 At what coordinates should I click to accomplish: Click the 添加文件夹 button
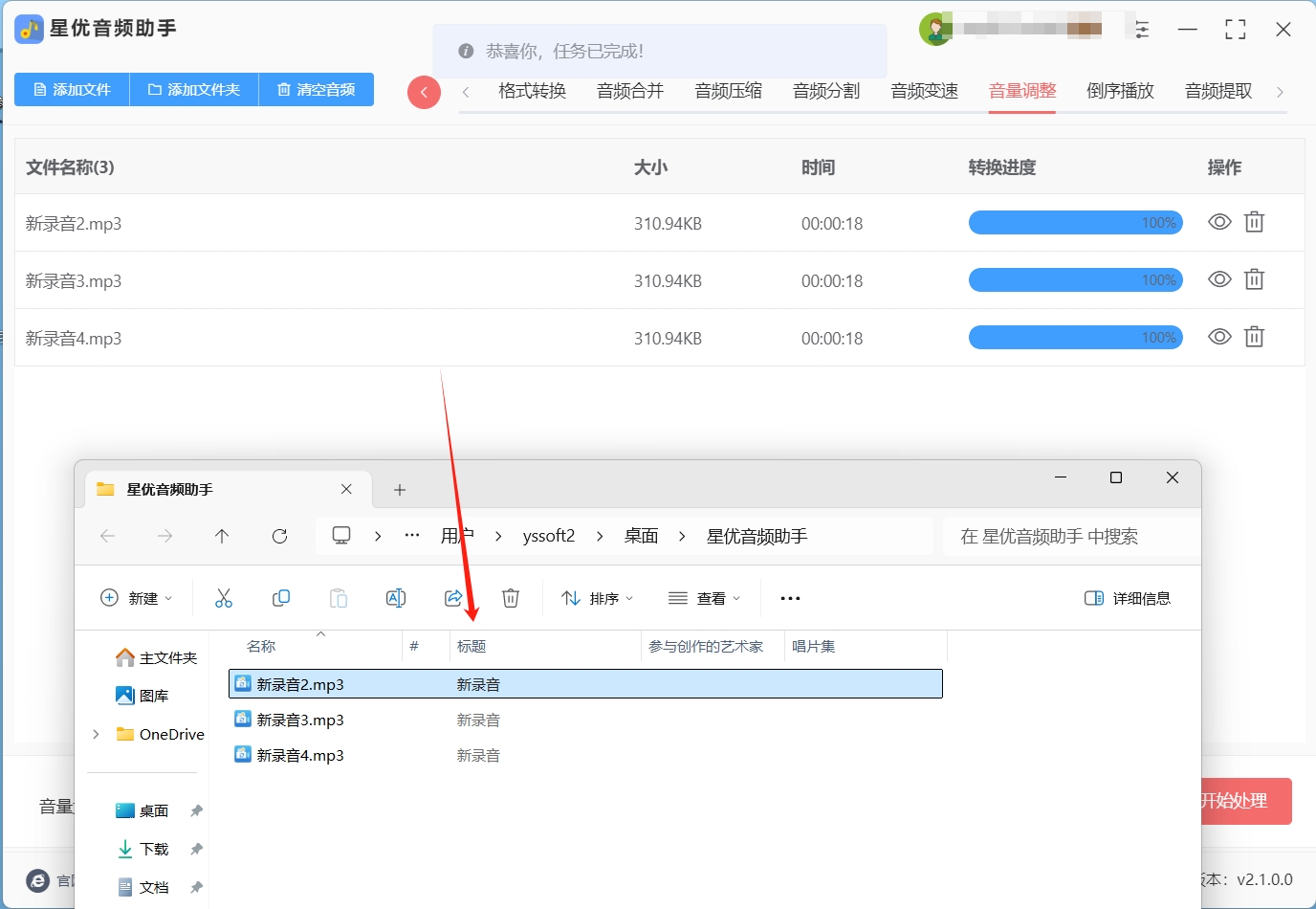[194, 90]
